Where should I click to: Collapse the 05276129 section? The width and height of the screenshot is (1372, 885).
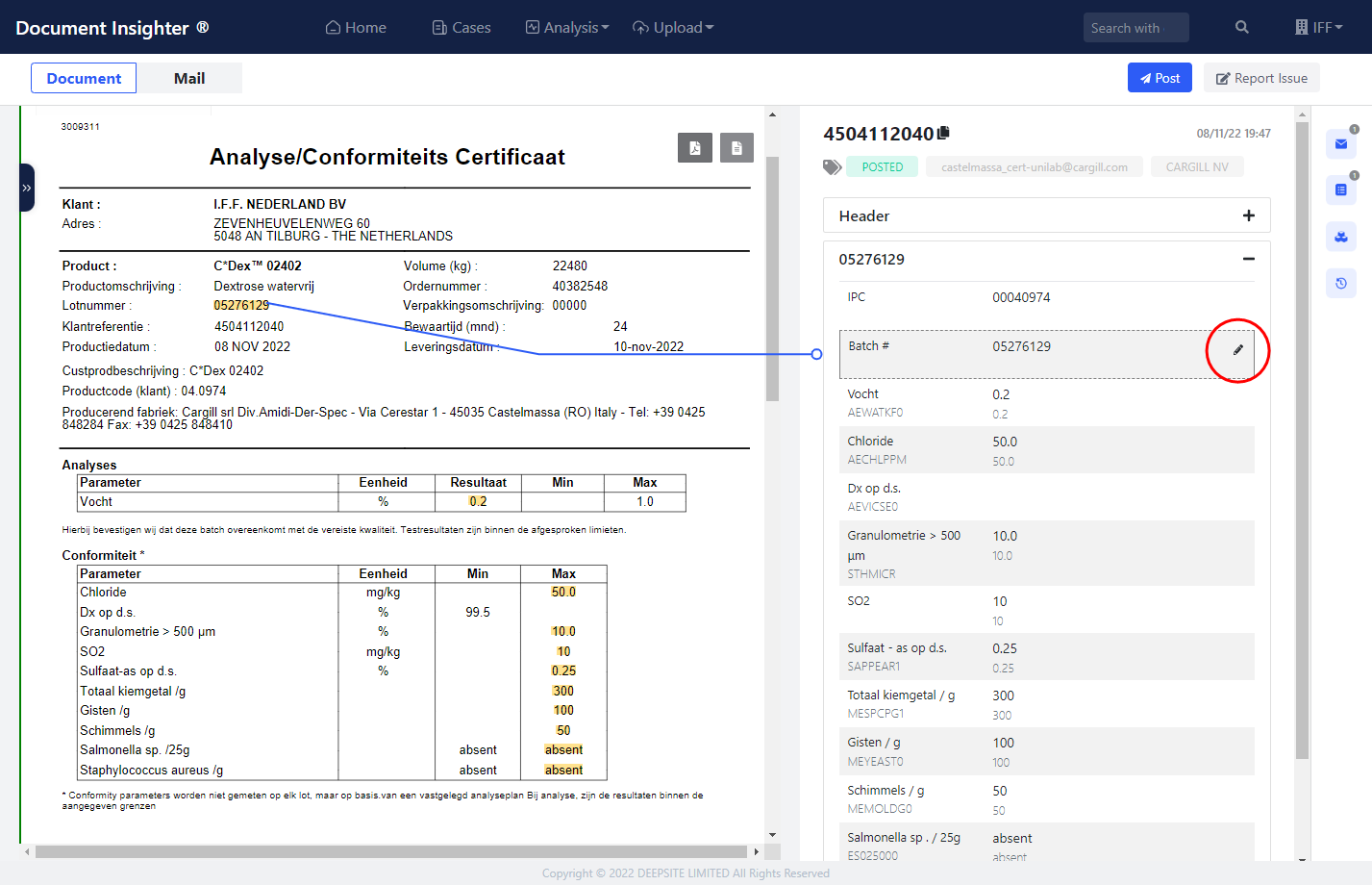[x=1248, y=259]
